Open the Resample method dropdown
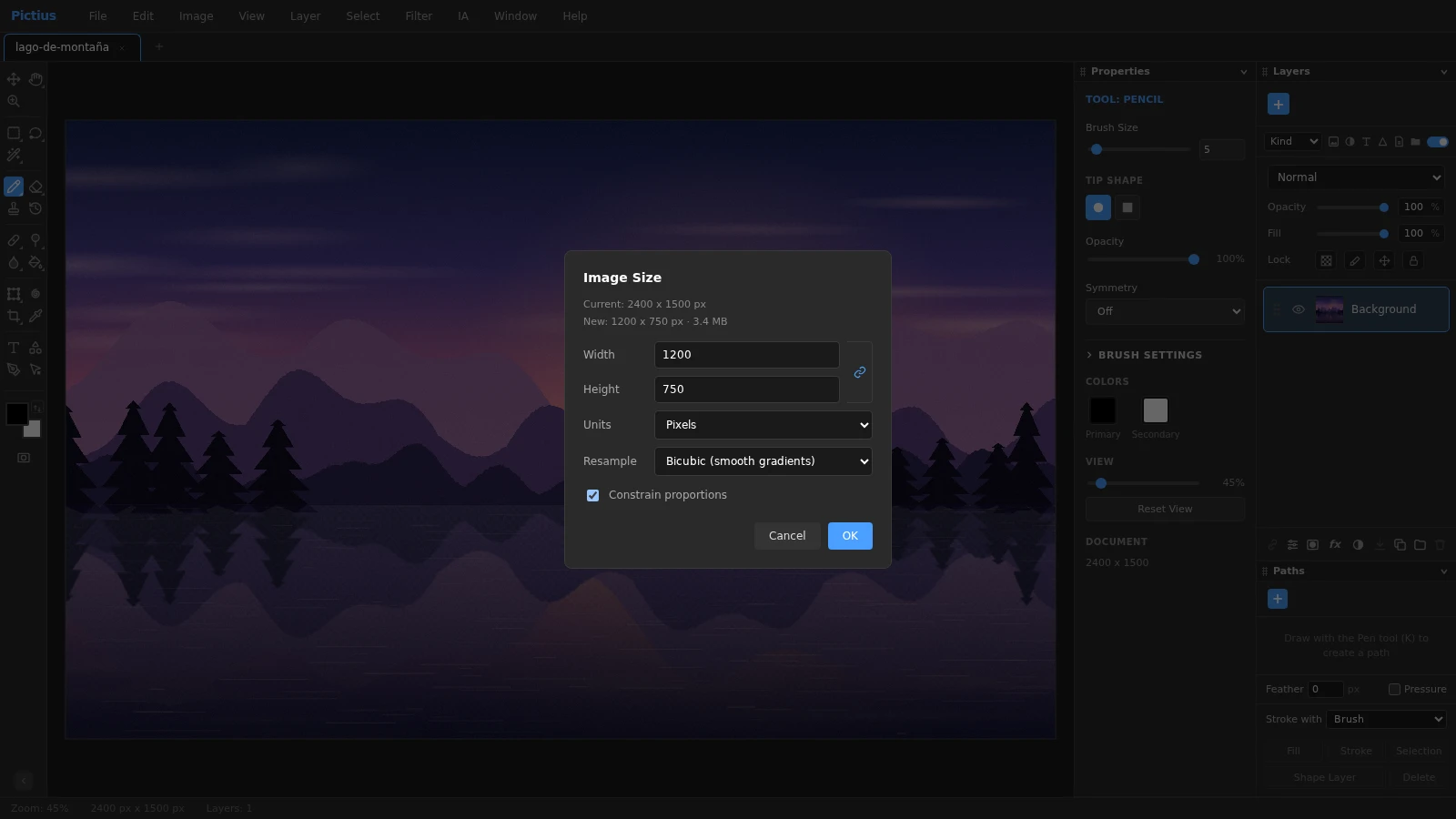Viewport: 1456px width, 819px height. click(x=763, y=461)
